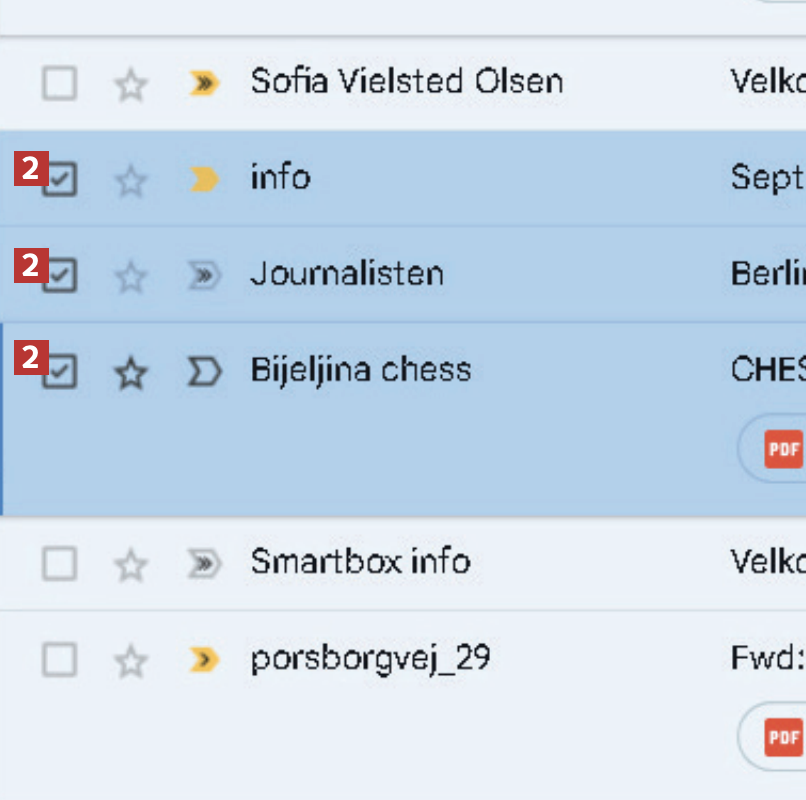Star the Smartbox info email
This screenshot has width=806, height=800.
pos(130,565)
